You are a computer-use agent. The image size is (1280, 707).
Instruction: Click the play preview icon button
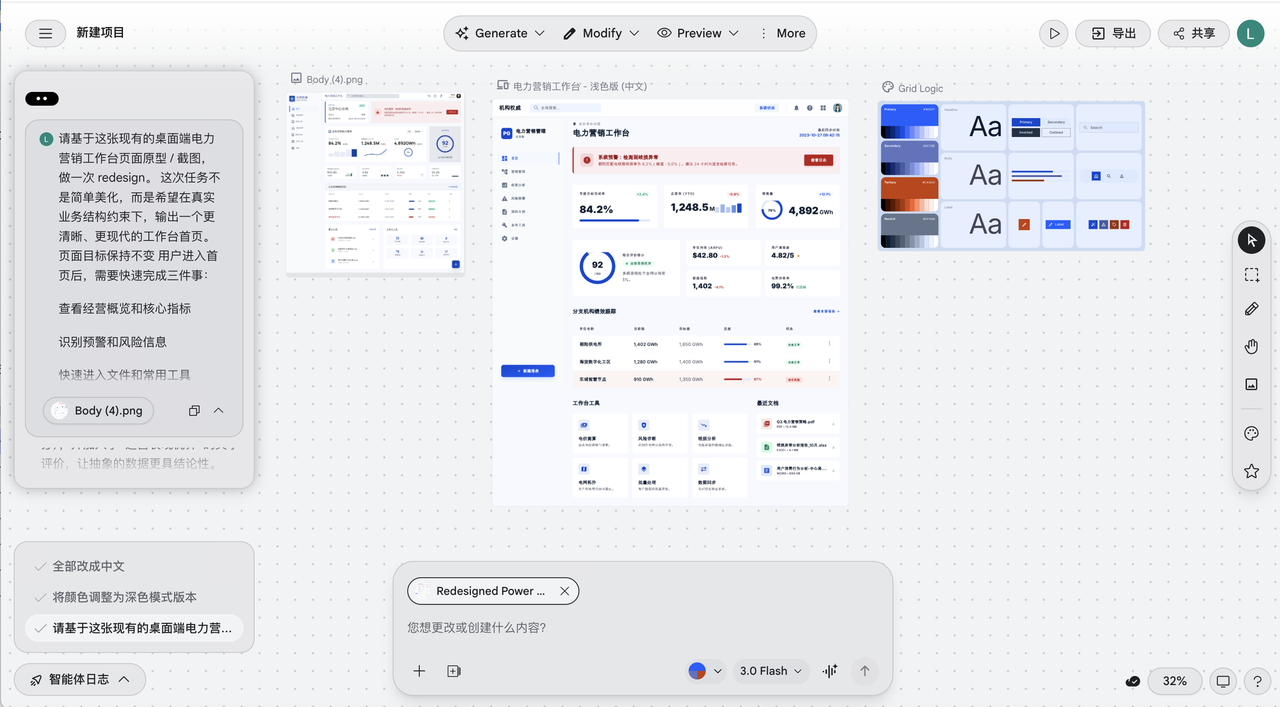coord(1053,33)
